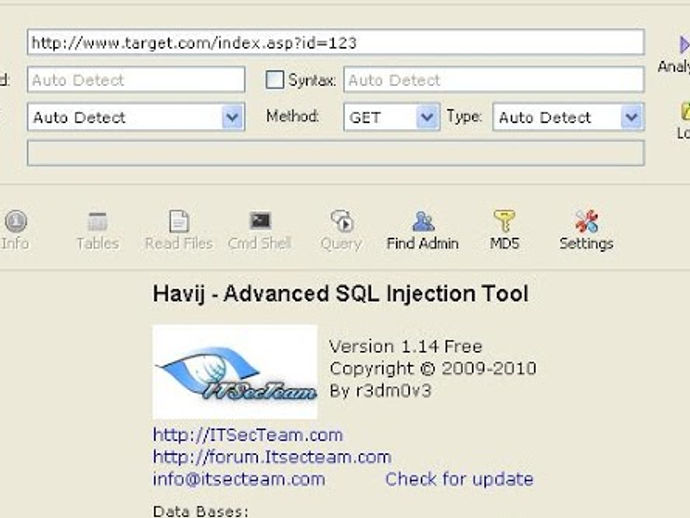690x518 pixels.
Task: Click the Analyze arrow icon
Action: click(684, 45)
